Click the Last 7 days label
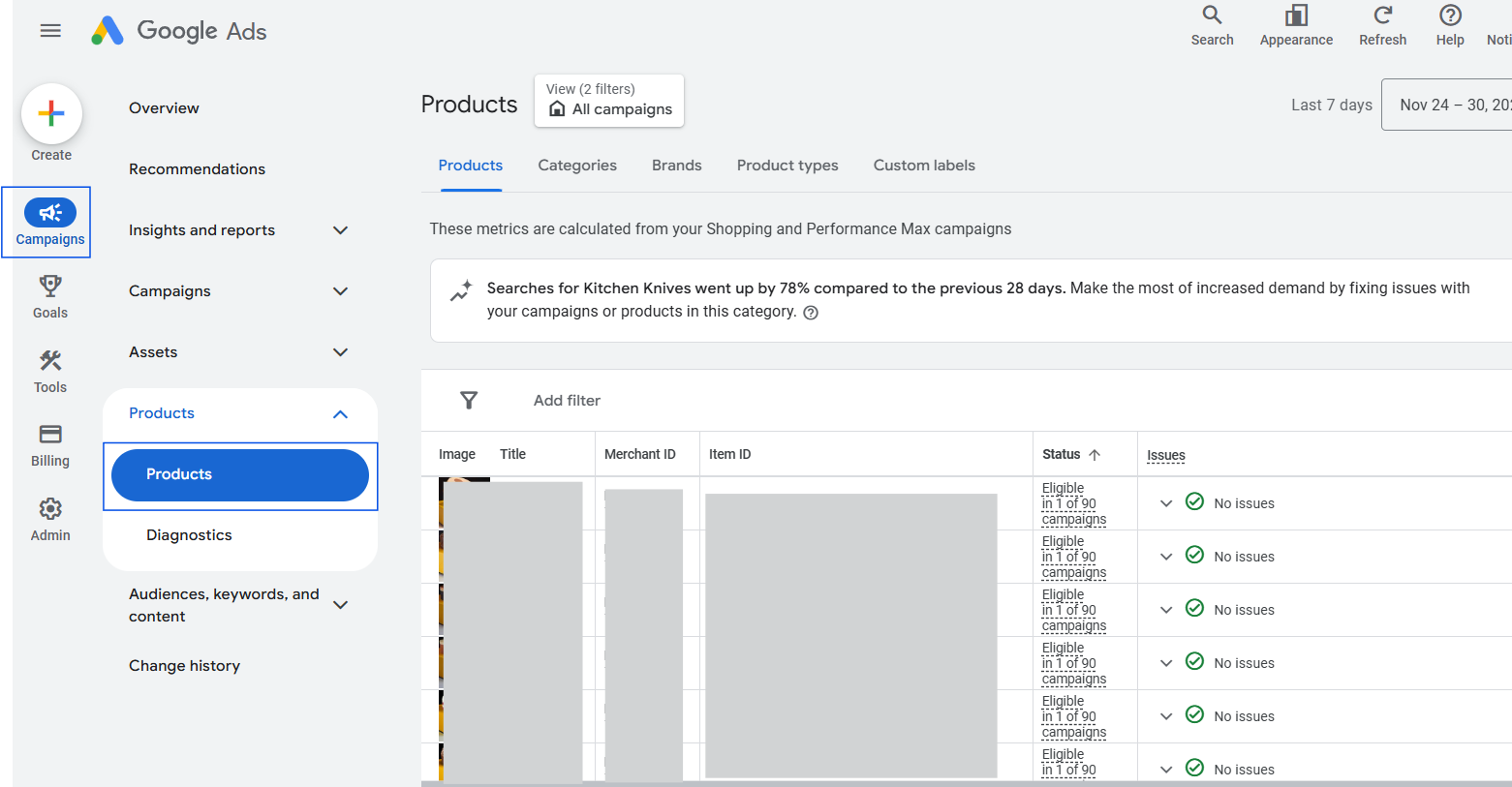The width and height of the screenshot is (1512, 787). point(1332,105)
